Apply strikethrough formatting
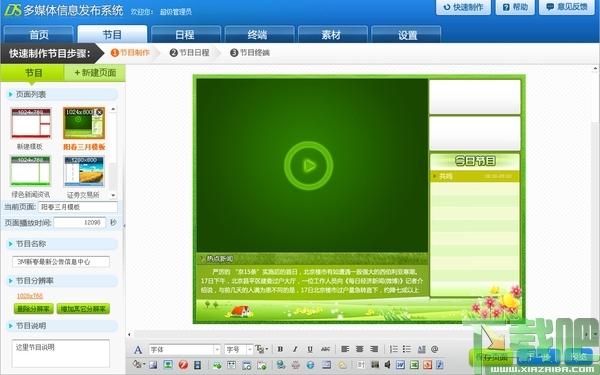The width and height of the screenshot is (600, 375). 325,349
